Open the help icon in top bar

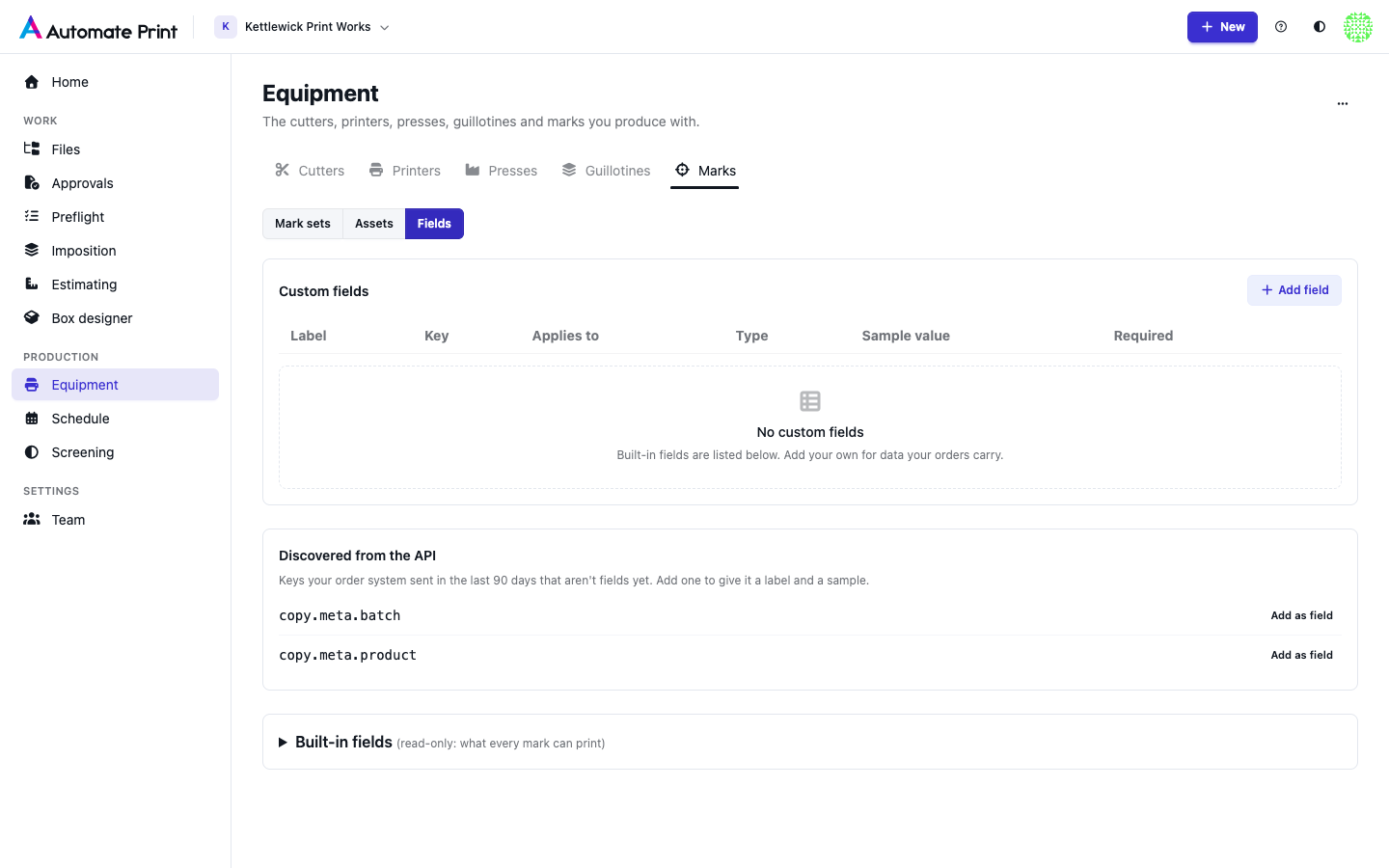tap(1281, 27)
